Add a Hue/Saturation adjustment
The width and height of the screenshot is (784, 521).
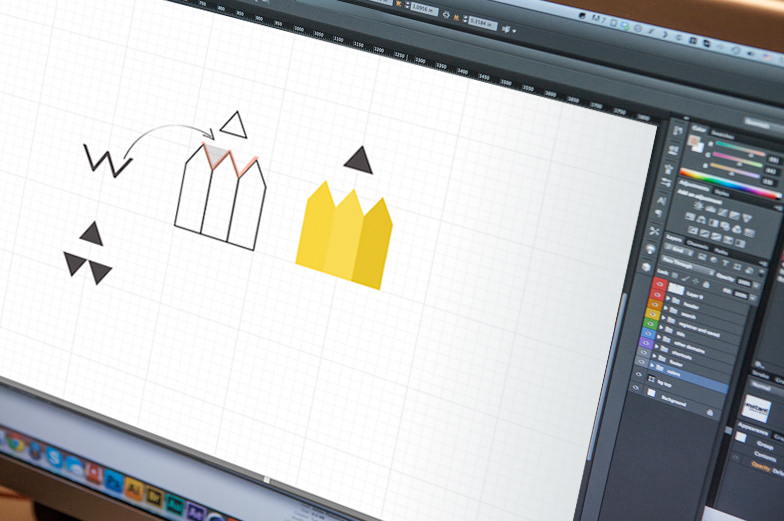(690, 216)
